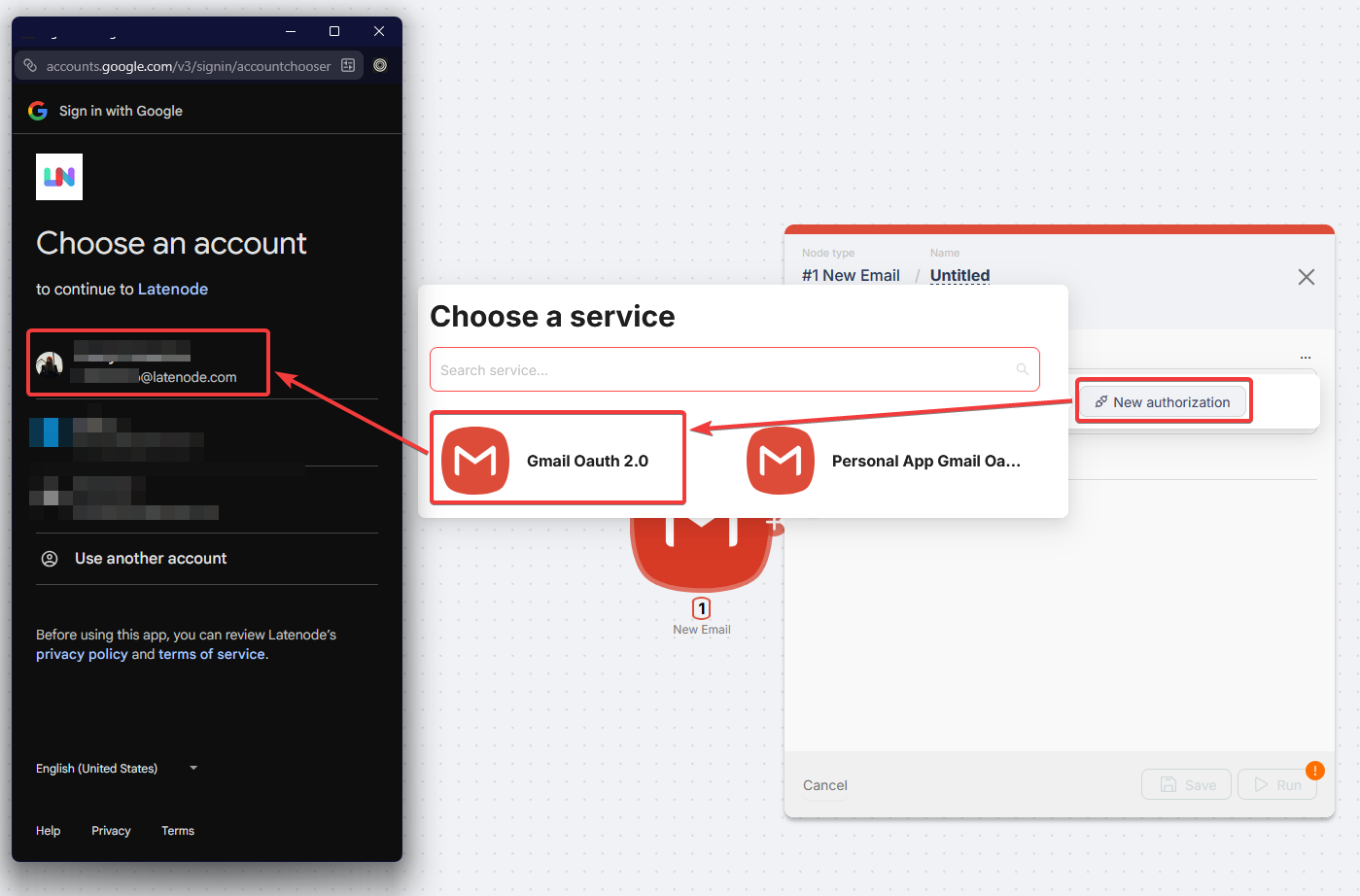Screen dimensions: 1360x896
Task: Click the person icon beside Use another account
Action: (50, 558)
